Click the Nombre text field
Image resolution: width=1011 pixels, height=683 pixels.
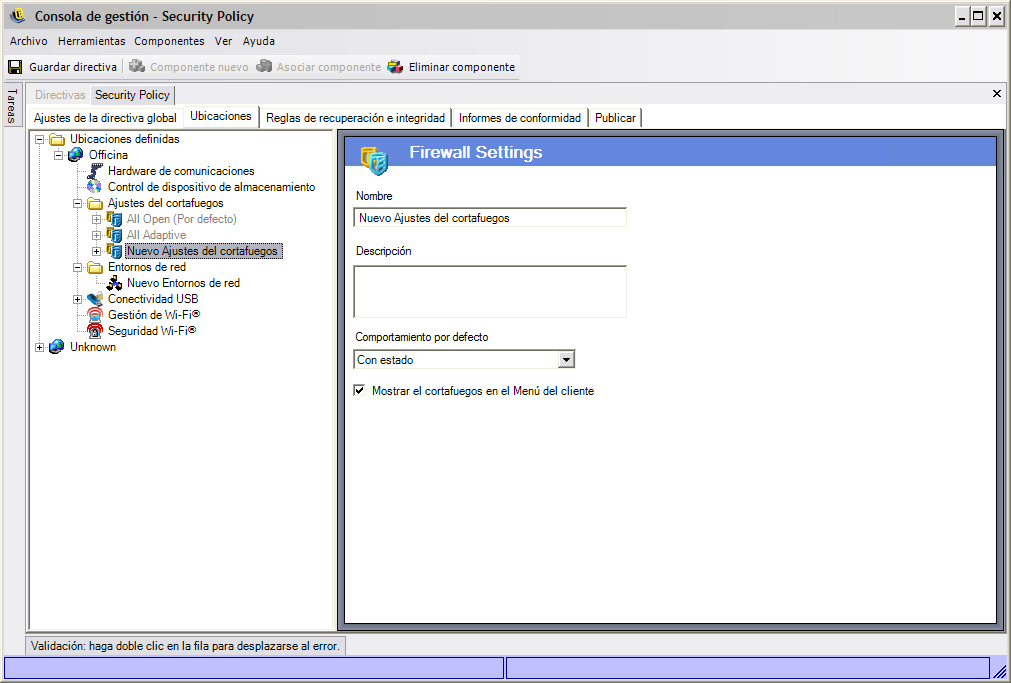tap(490, 217)
